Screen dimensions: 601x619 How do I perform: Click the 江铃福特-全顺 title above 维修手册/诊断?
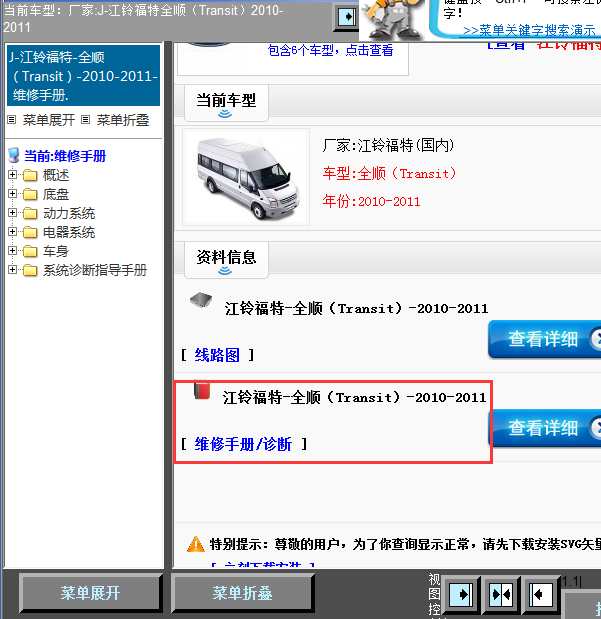click(354, 397)
